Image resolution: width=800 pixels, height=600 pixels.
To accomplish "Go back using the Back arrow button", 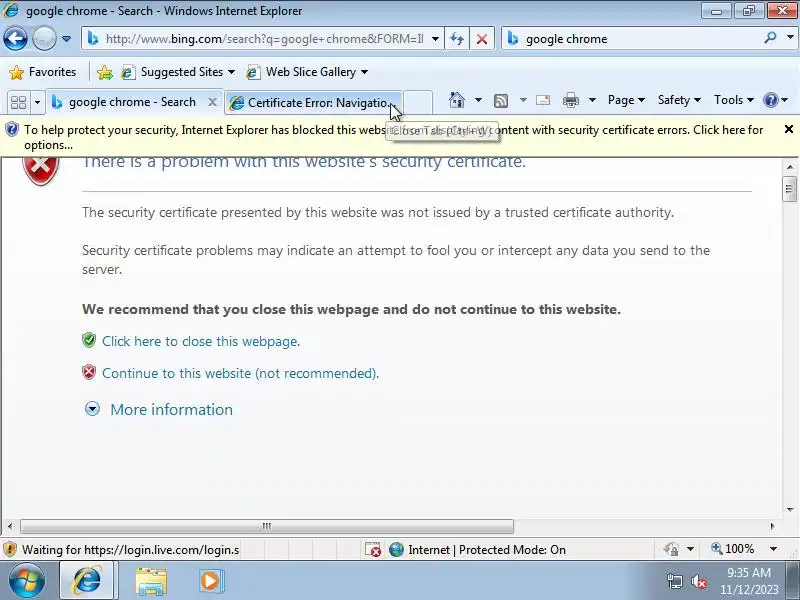I will tap(15, 38).
